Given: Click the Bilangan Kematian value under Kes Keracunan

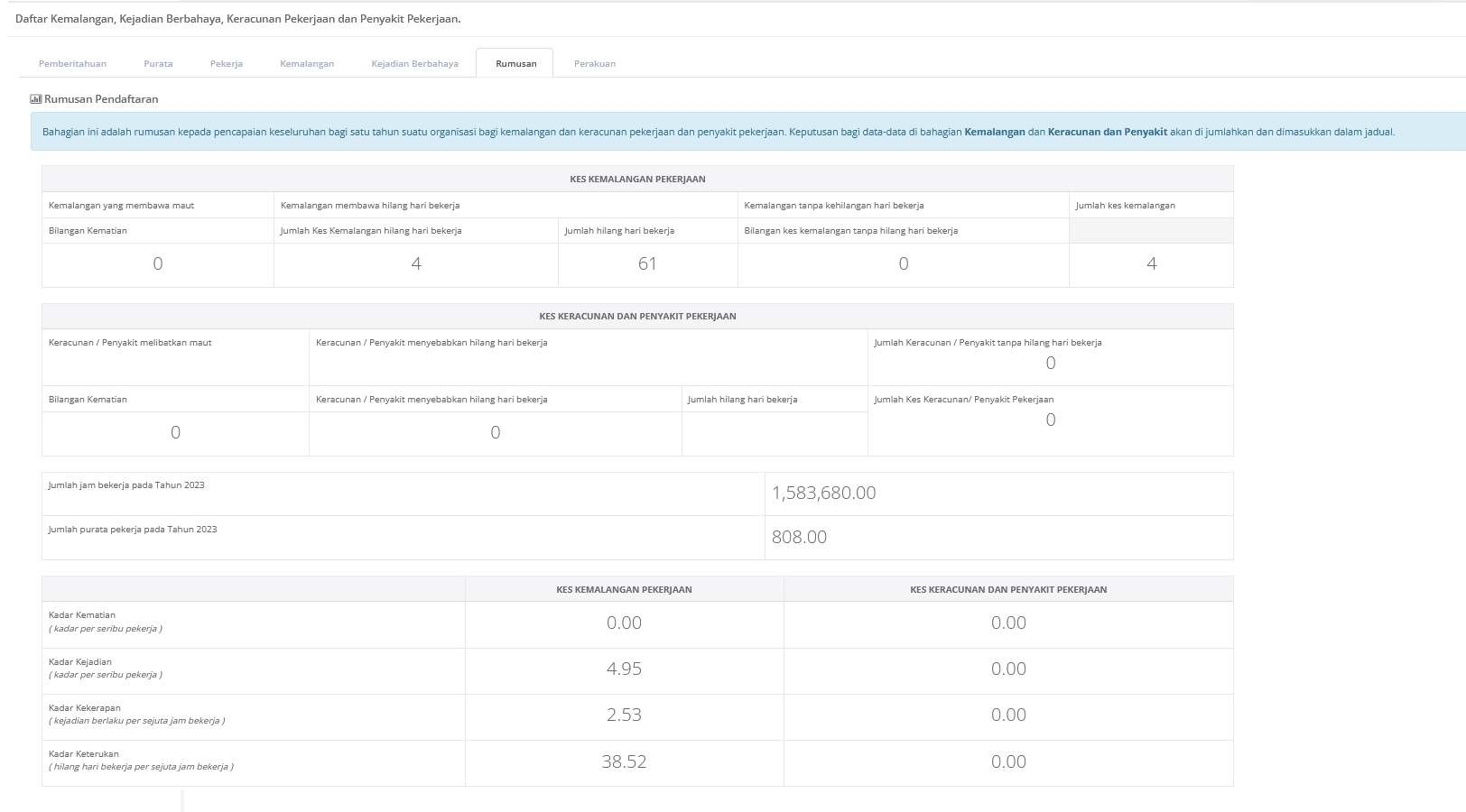Looking at the screenshot, I should [x=175, y=433].
